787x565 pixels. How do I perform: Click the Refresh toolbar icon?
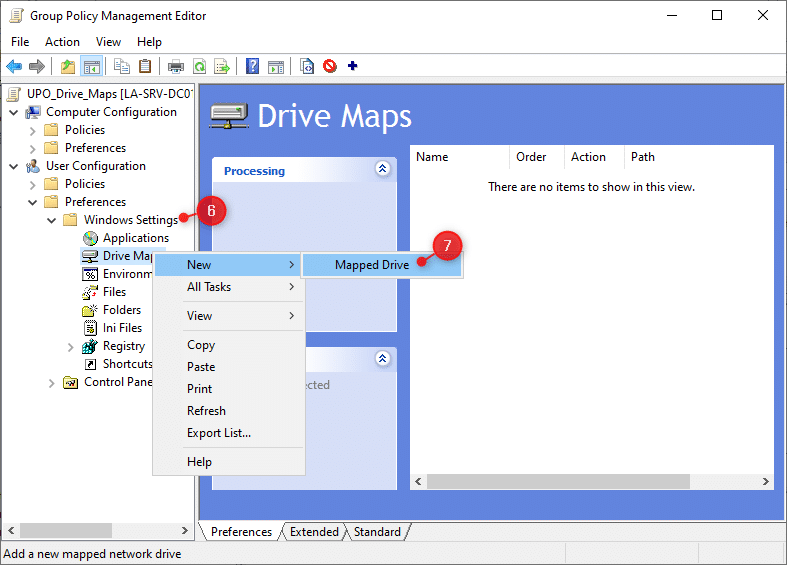[x=199, y=66]
